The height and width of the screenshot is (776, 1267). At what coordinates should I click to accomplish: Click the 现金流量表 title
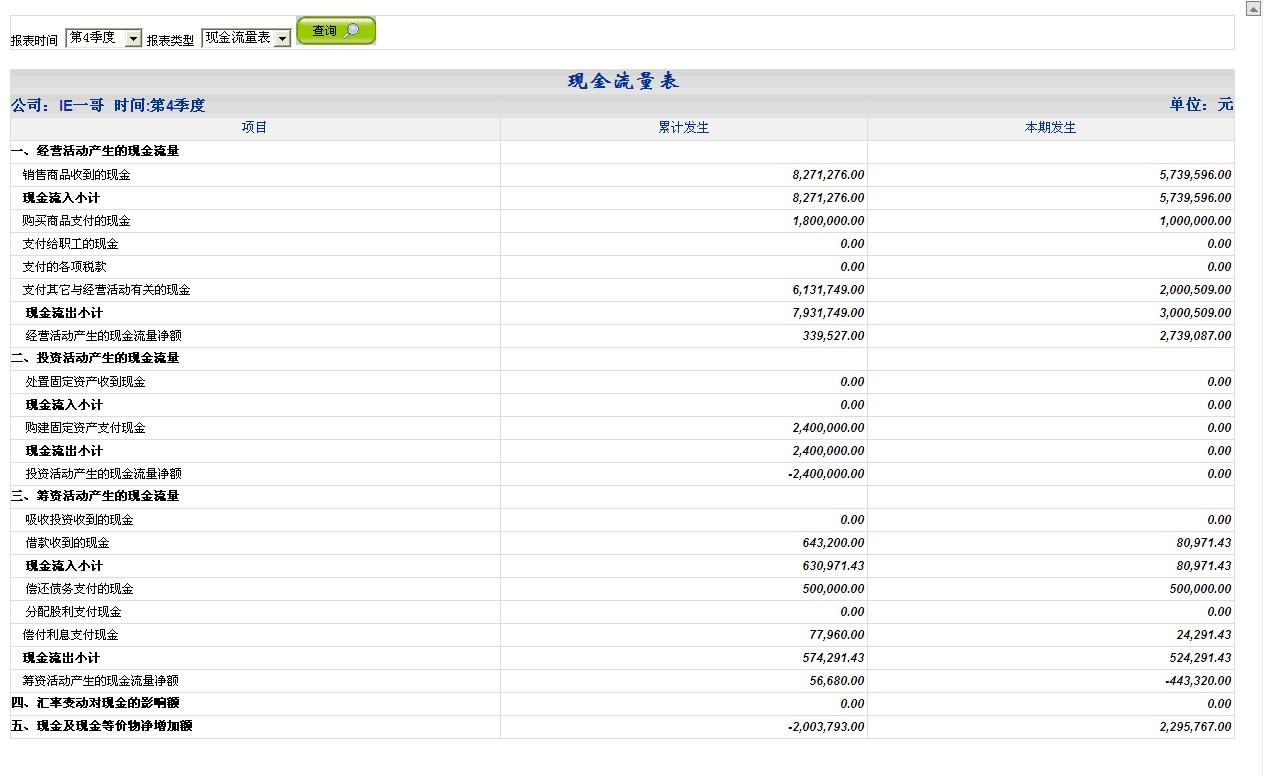coord(623,82)
